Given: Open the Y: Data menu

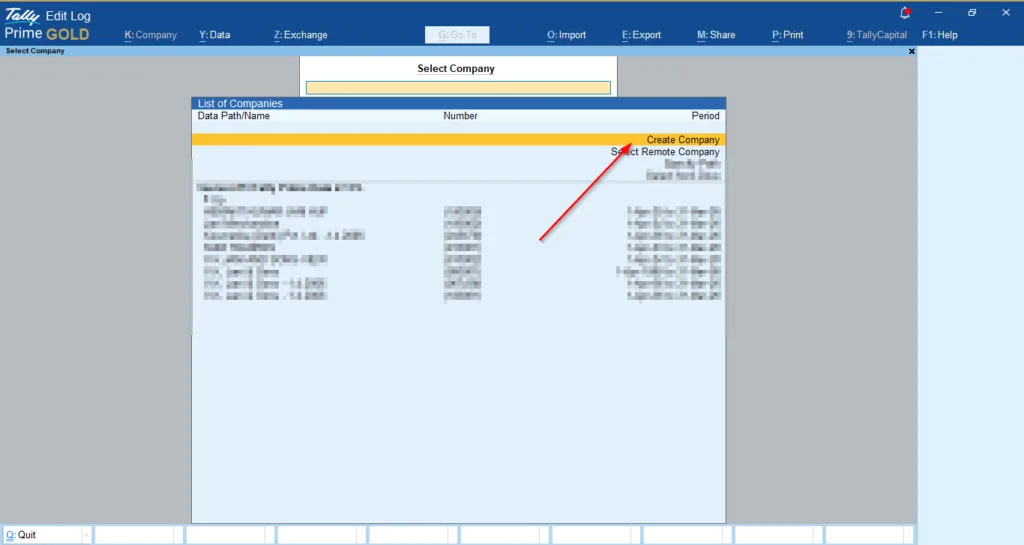Looking at the screenshot, I should coord(214,35).
